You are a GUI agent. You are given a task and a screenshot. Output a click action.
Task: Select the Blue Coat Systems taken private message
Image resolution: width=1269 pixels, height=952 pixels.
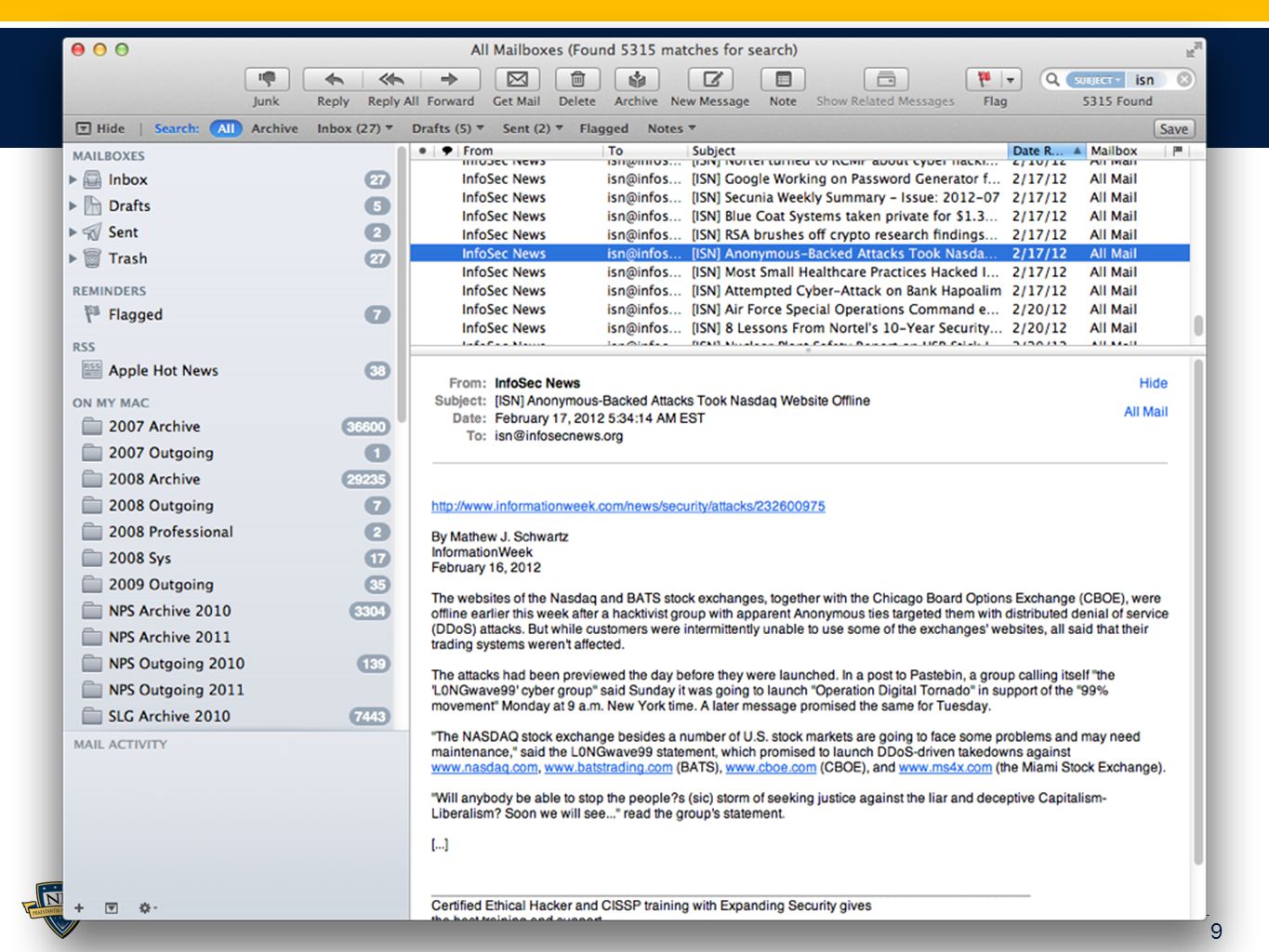800,216
